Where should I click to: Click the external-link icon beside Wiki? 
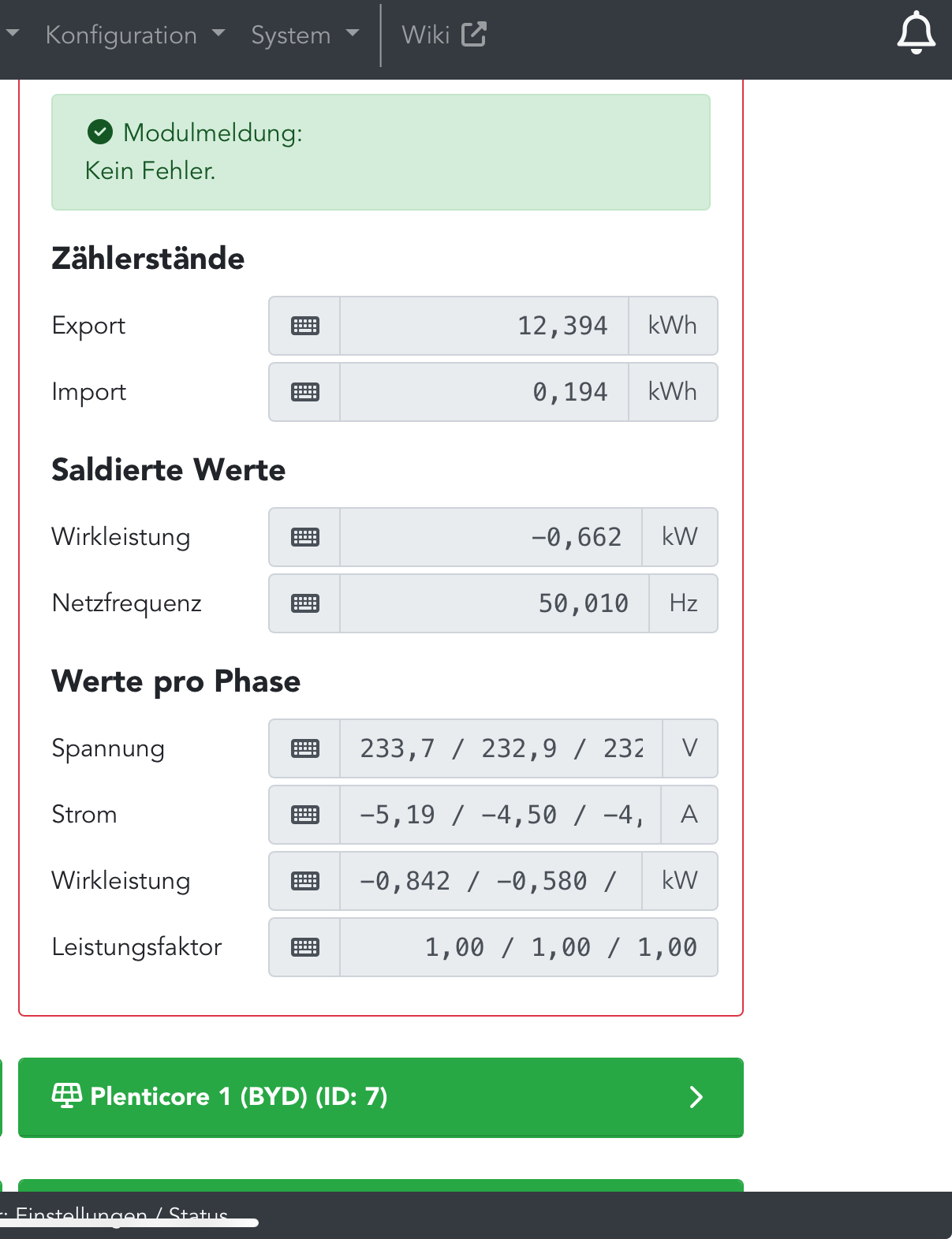[x=473, y=34]
